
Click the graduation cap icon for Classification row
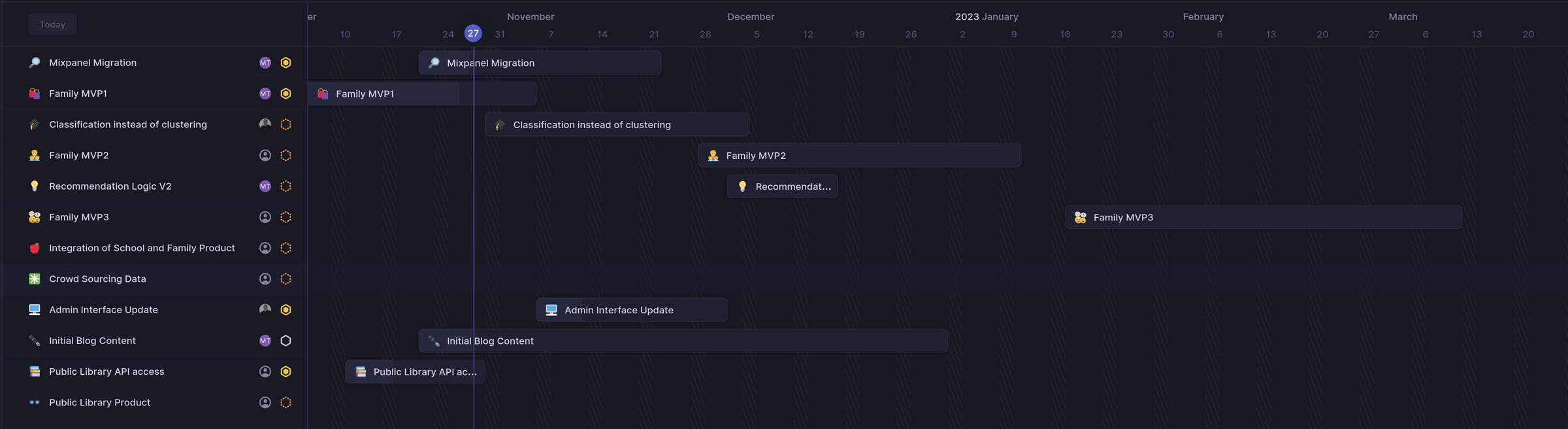click(35, 124)
